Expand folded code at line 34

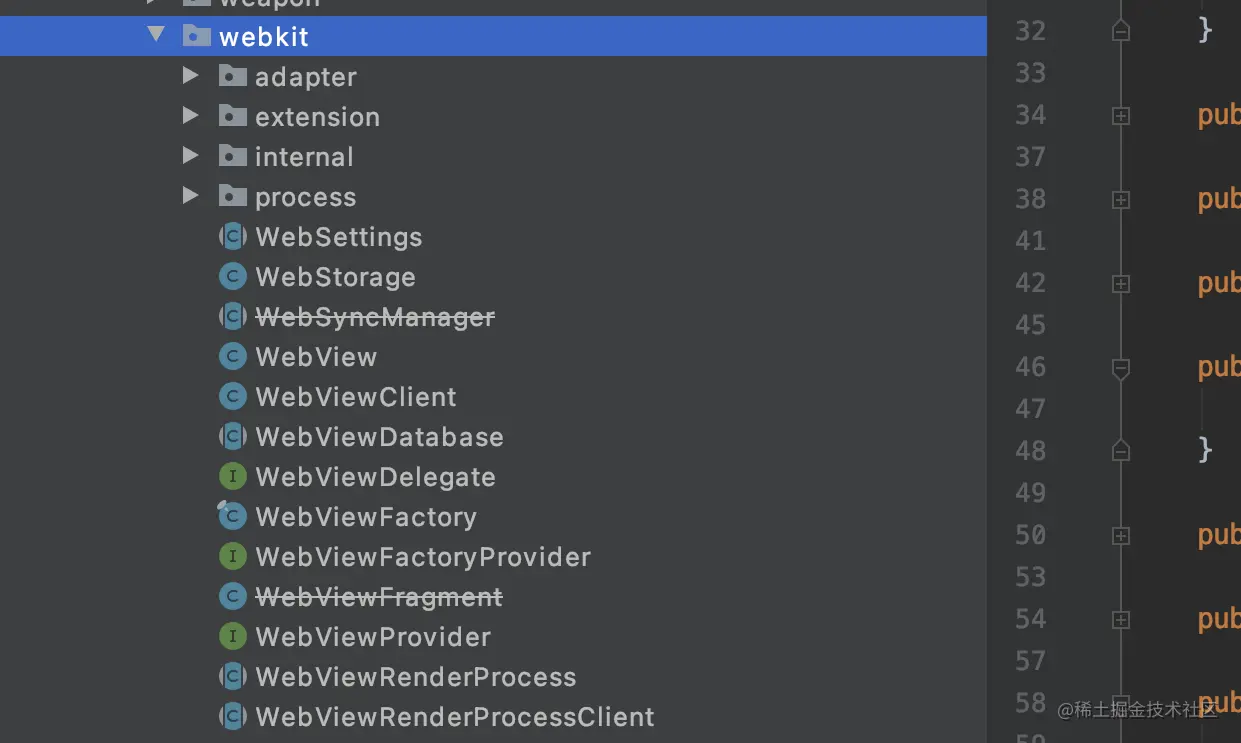point(1121,116)
